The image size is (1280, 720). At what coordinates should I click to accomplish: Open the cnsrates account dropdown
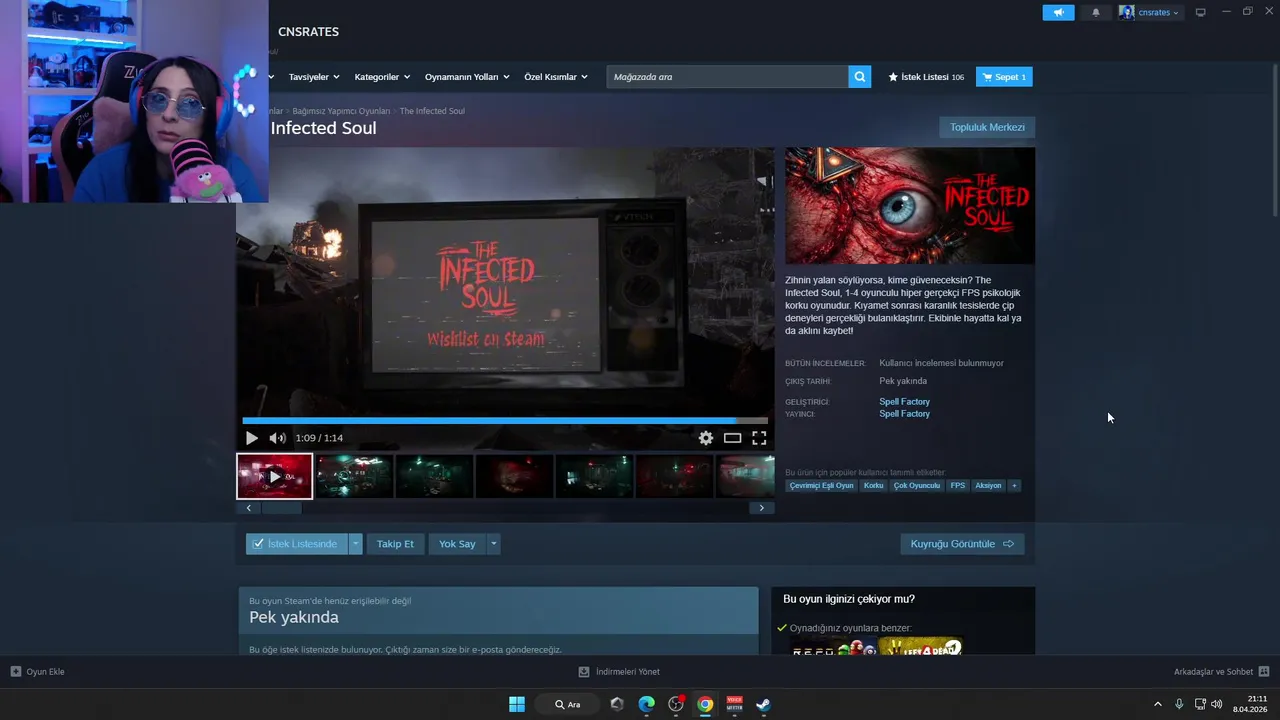coord(1150,13)
